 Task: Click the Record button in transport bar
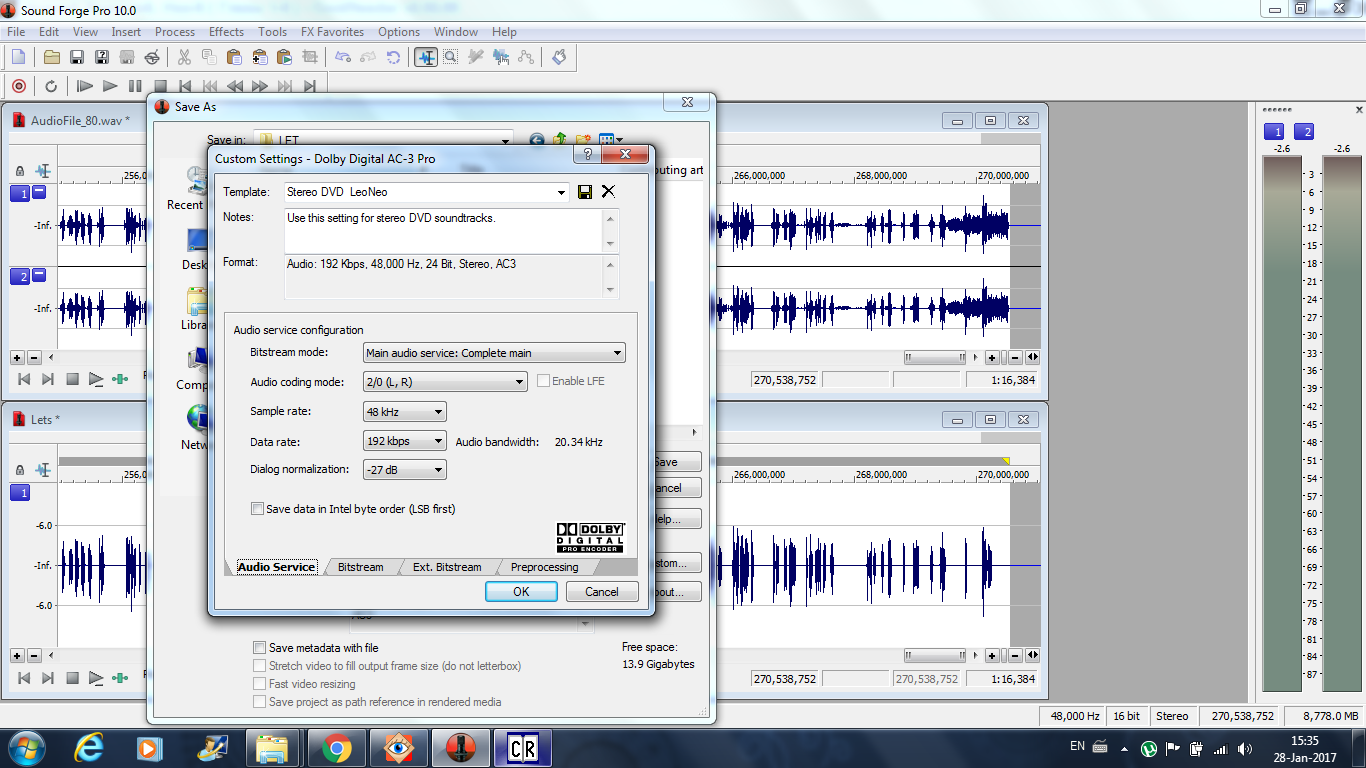[18, 86]
